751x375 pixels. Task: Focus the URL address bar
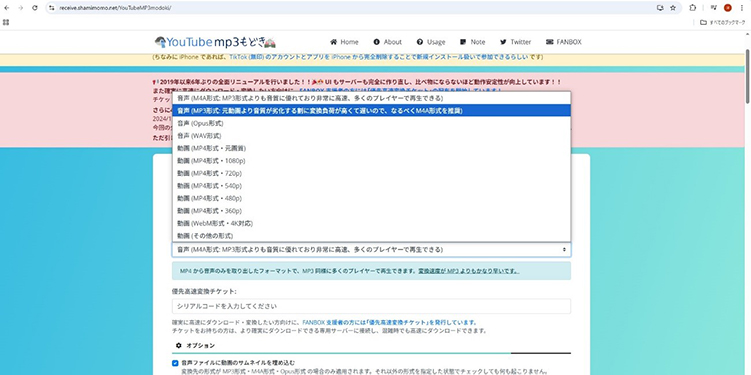[x=354, y=8]
